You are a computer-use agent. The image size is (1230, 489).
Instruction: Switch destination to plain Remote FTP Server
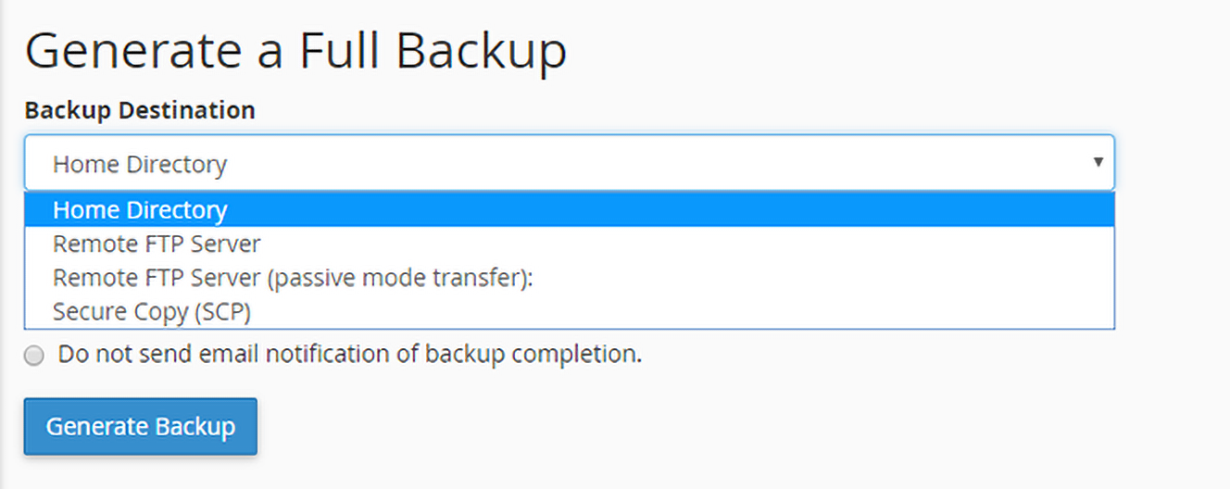click(x=156, y=244)
